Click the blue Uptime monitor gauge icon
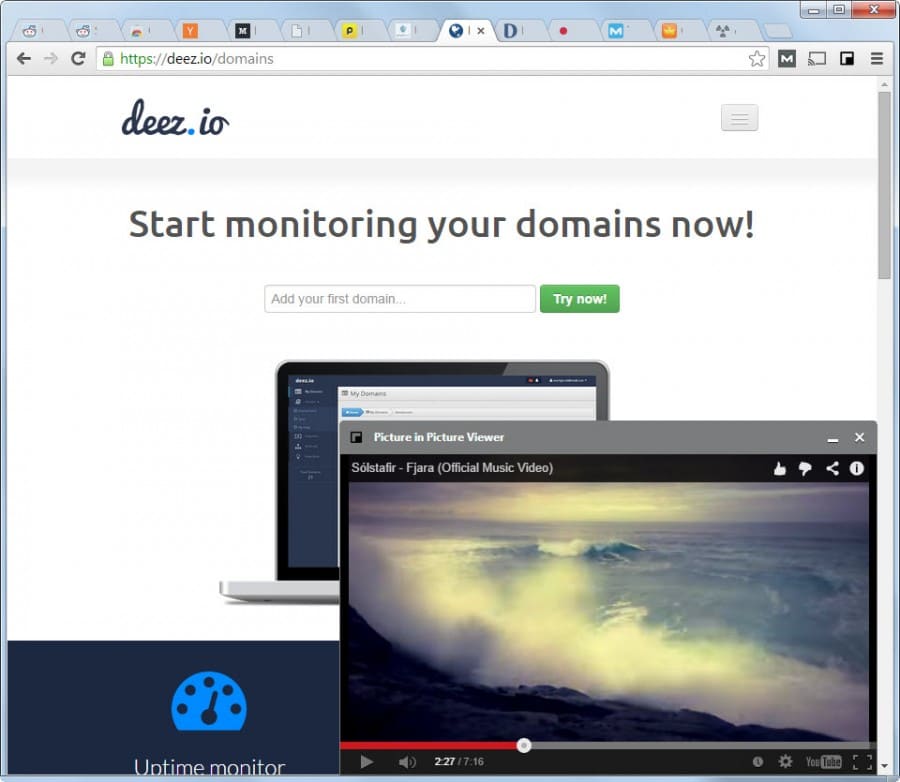 tap(209, 701)
